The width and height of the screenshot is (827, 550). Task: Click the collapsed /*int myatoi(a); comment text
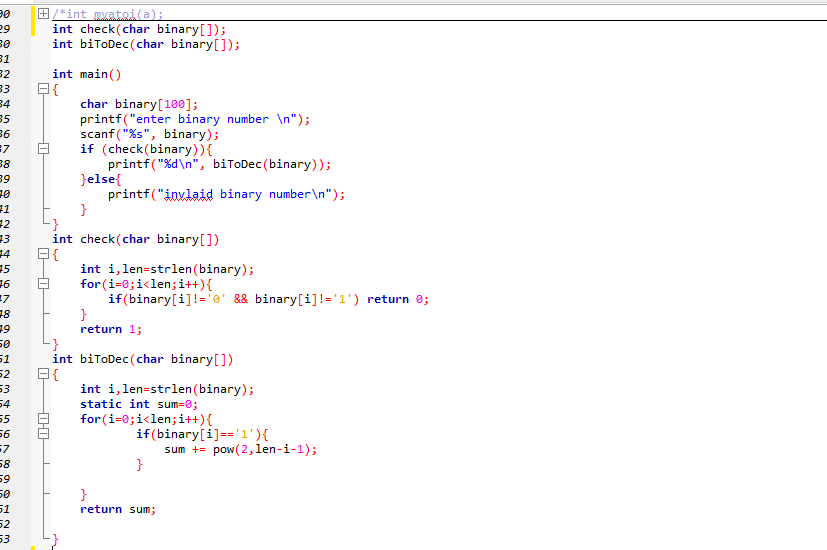[x=108, y=14]
